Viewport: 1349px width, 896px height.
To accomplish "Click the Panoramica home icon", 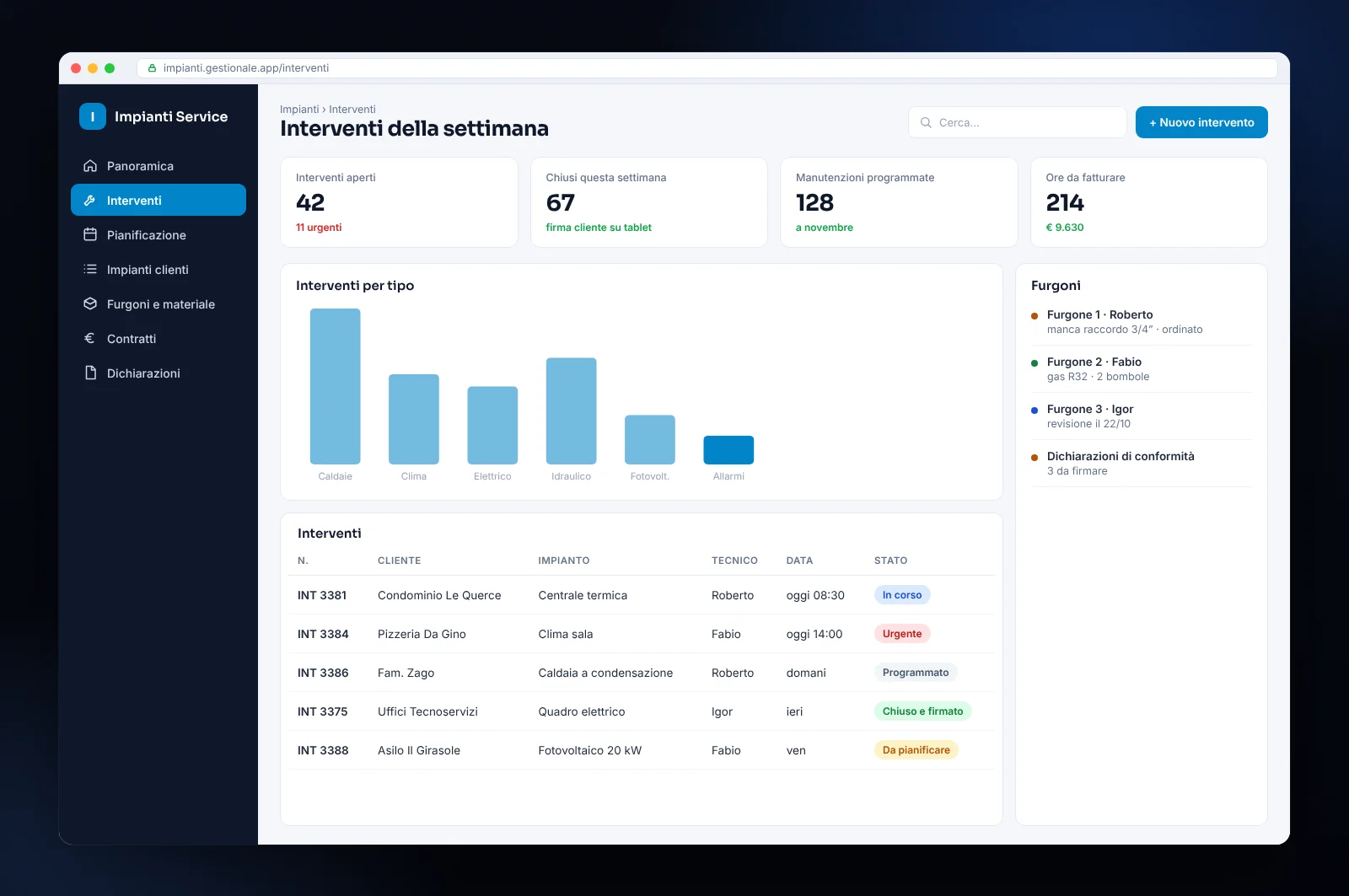I will click(x=90, y=166).
